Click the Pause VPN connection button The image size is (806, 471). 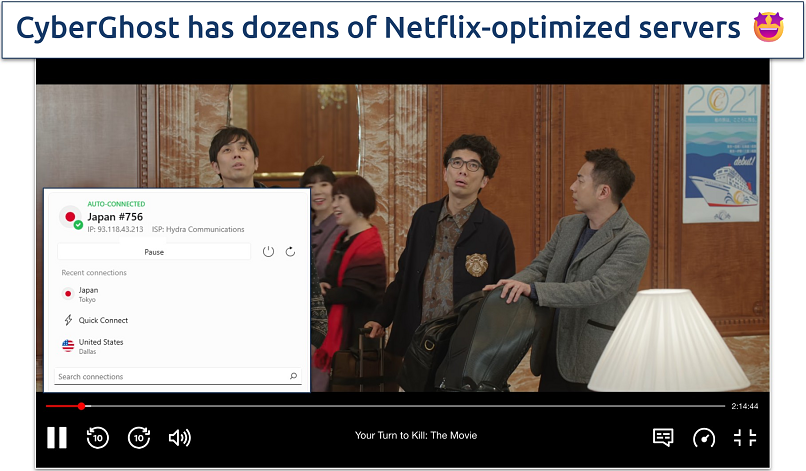click(x=154, y=252)
